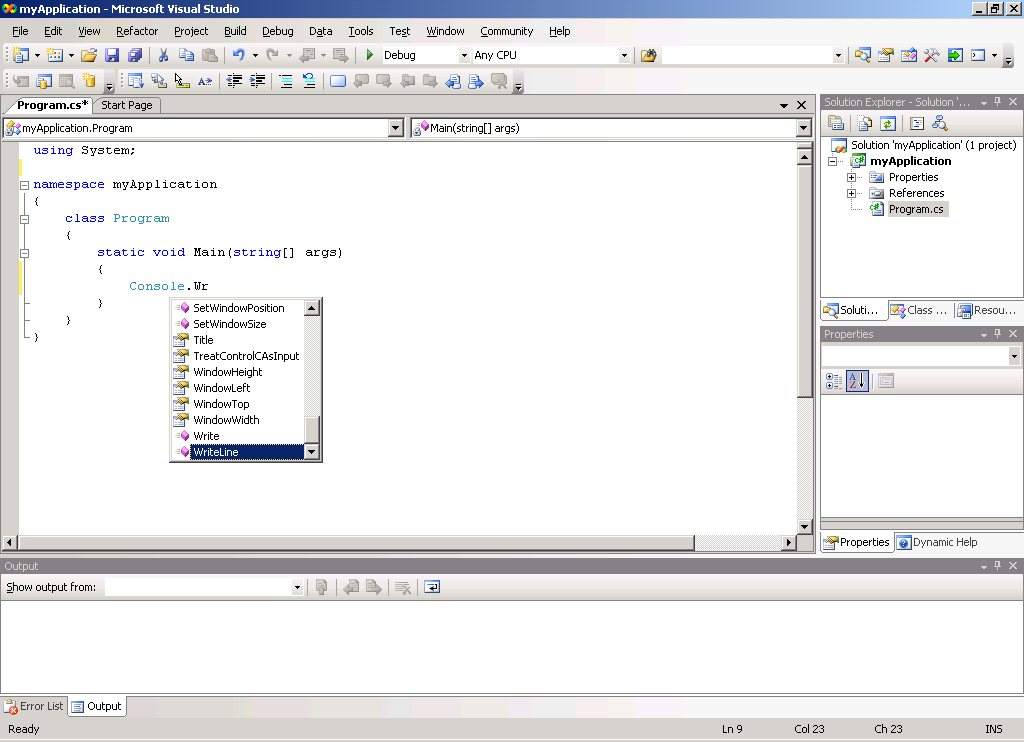Start debugging with the green play icon
The height and width of the screenshot is (742, 1024).
click(x=370, y=56)
